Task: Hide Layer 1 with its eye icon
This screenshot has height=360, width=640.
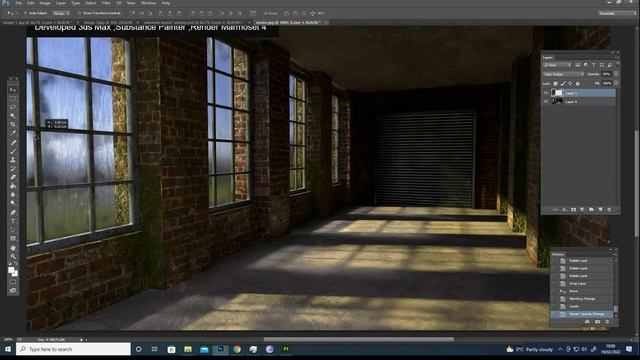Action: tap(546, 93)
